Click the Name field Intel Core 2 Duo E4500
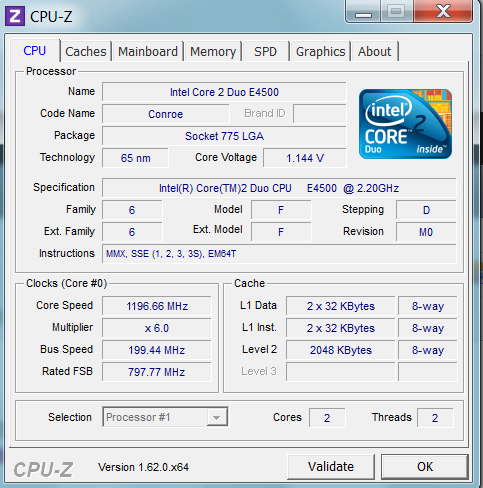 [224, 92]
